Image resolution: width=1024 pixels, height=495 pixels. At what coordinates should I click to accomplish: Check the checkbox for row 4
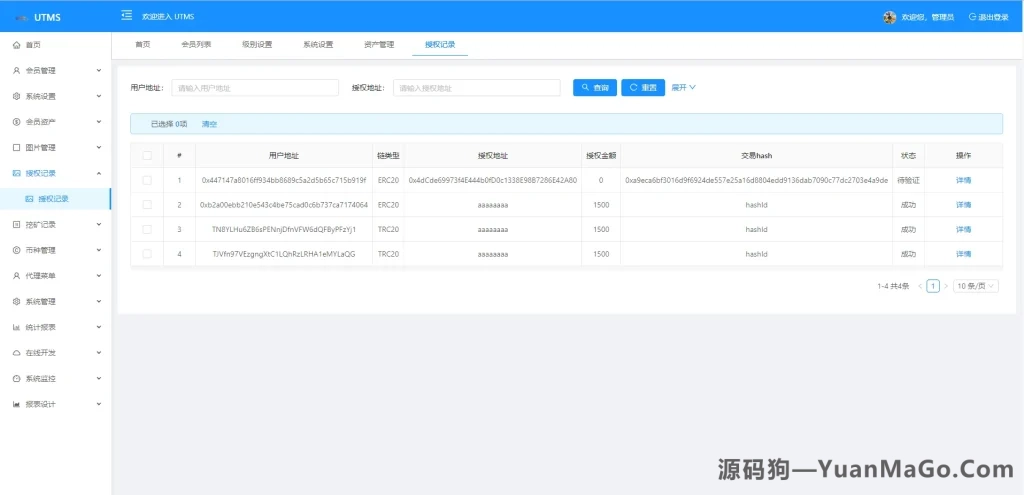click(x=147, y=254)
